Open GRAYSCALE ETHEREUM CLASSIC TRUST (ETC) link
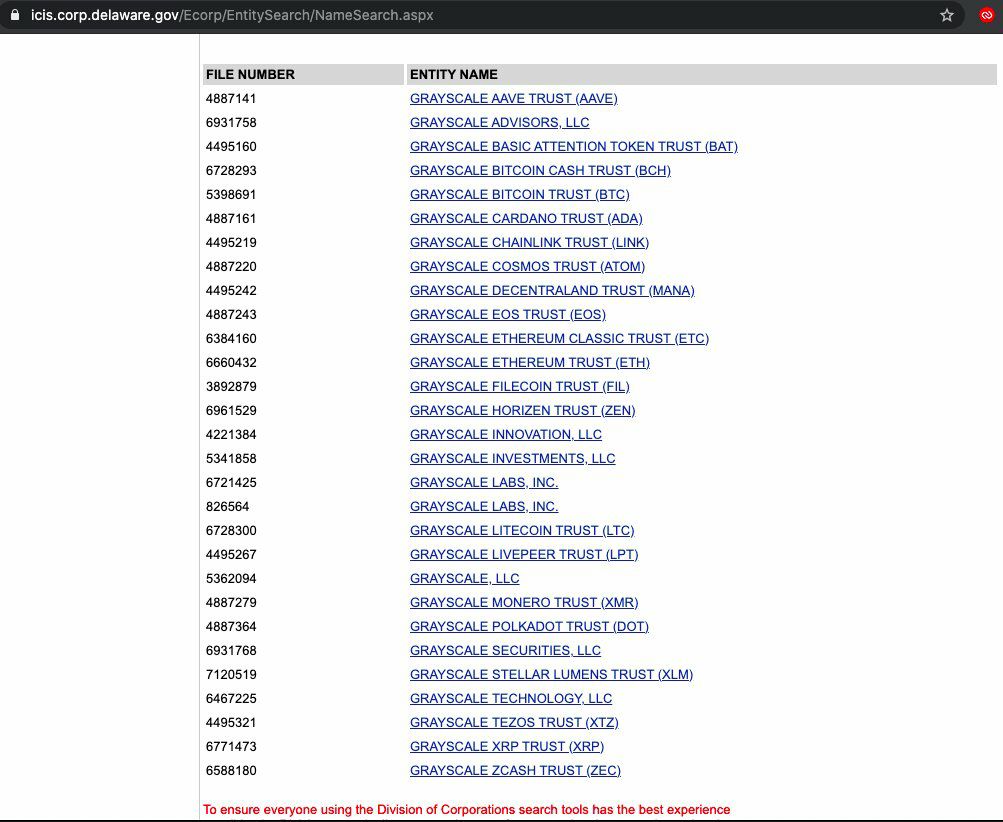This screenshot has height=822, width=1003. (x=560, y=338)
